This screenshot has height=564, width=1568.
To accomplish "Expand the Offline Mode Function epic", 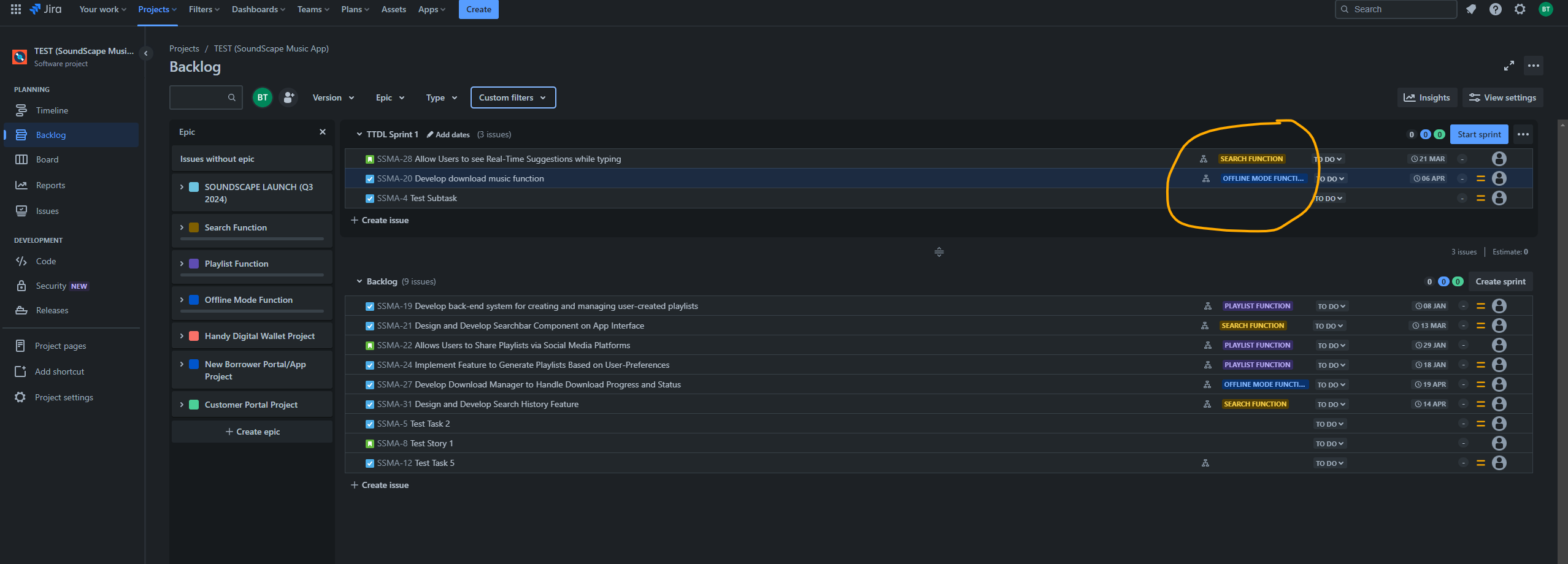I will tap(182, 300).
